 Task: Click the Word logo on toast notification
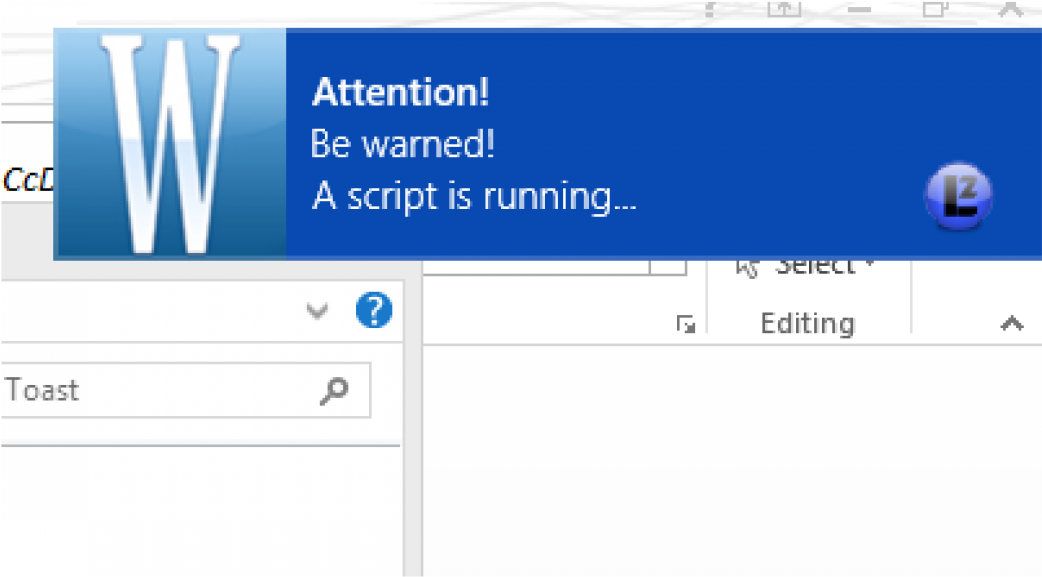pos(170,144)
